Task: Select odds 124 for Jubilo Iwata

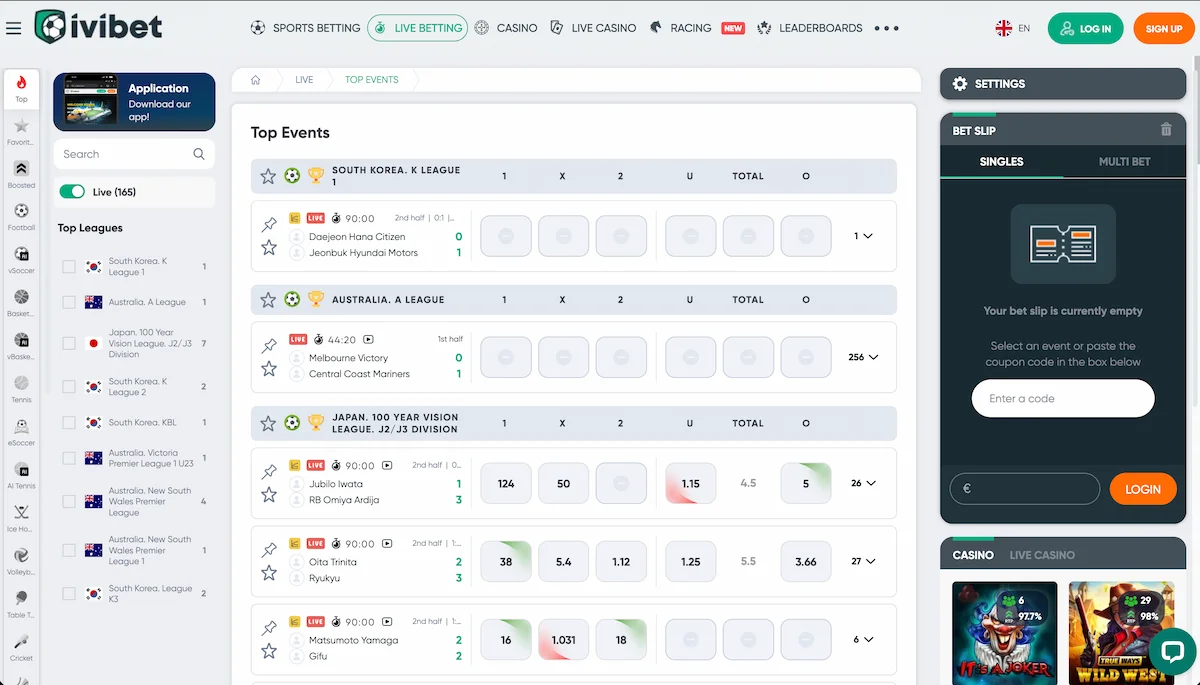Action: [x=506, y=483]
